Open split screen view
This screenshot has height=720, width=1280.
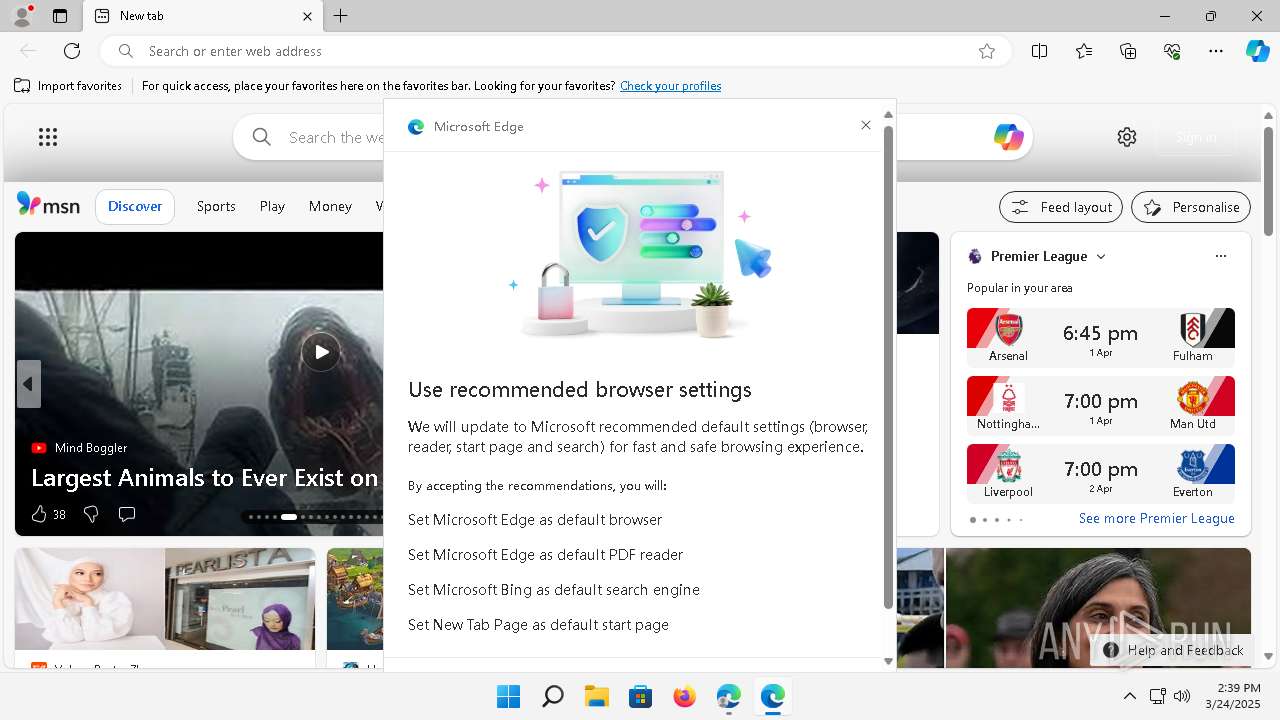1040,51
